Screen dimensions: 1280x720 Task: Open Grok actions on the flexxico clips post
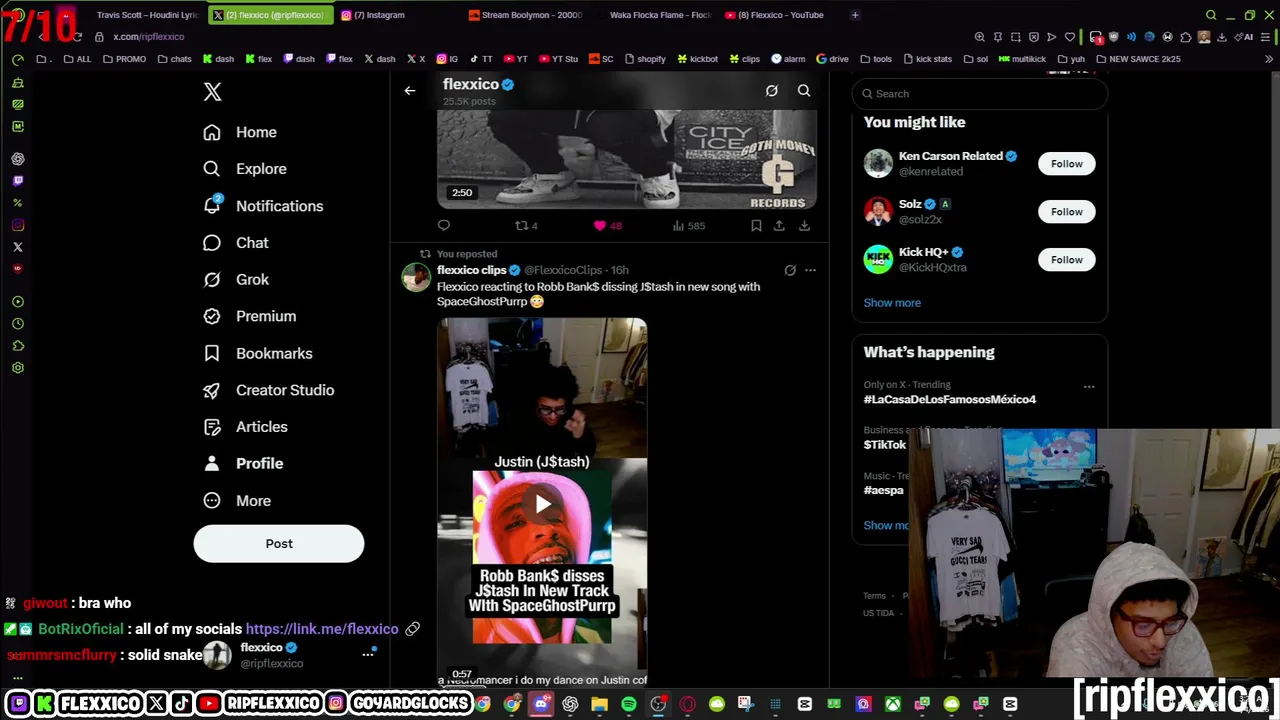coord(790,270)
